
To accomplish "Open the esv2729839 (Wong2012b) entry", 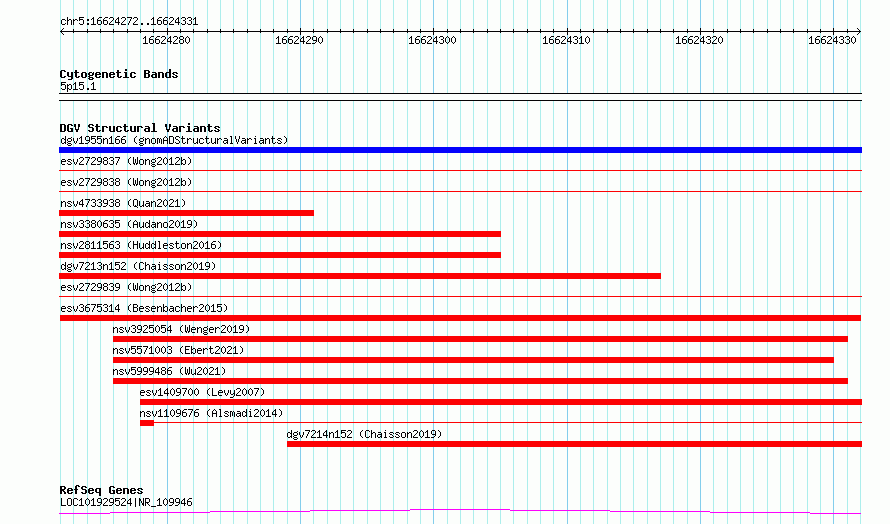I will [126, 287].
